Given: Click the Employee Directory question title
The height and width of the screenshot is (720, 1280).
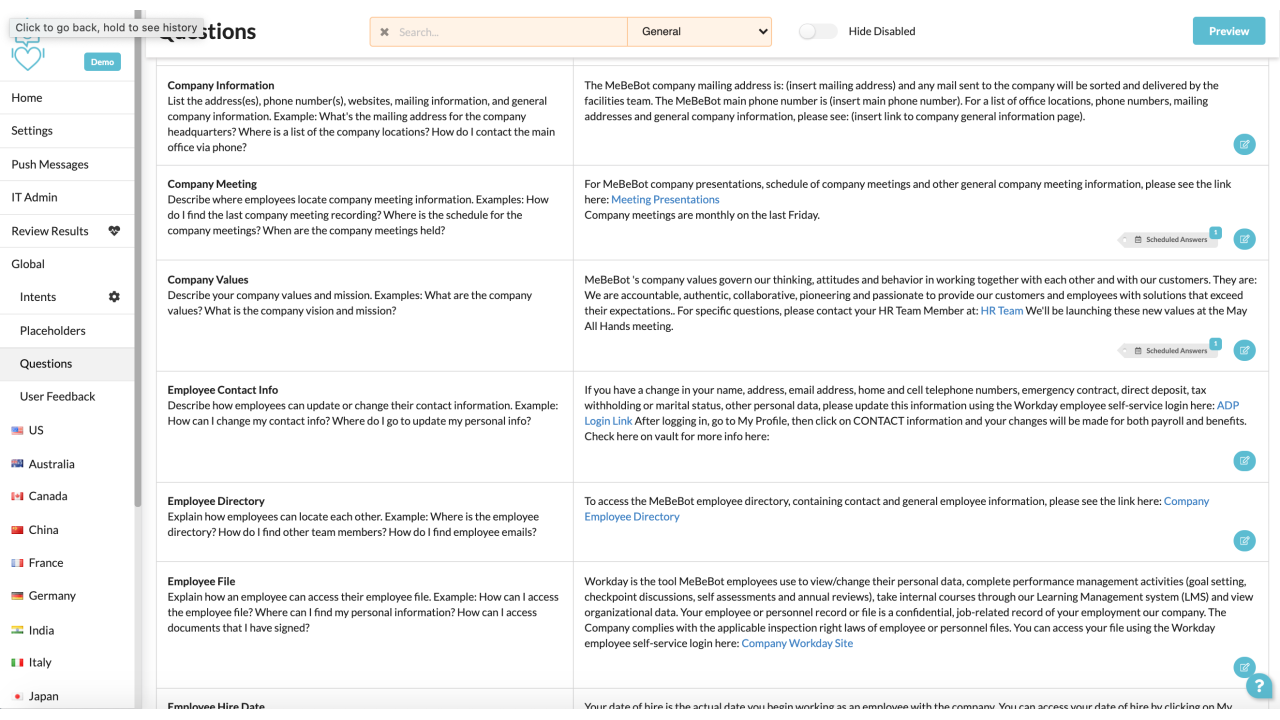Looking at the screenshot, I should click(x=216, y=501).
